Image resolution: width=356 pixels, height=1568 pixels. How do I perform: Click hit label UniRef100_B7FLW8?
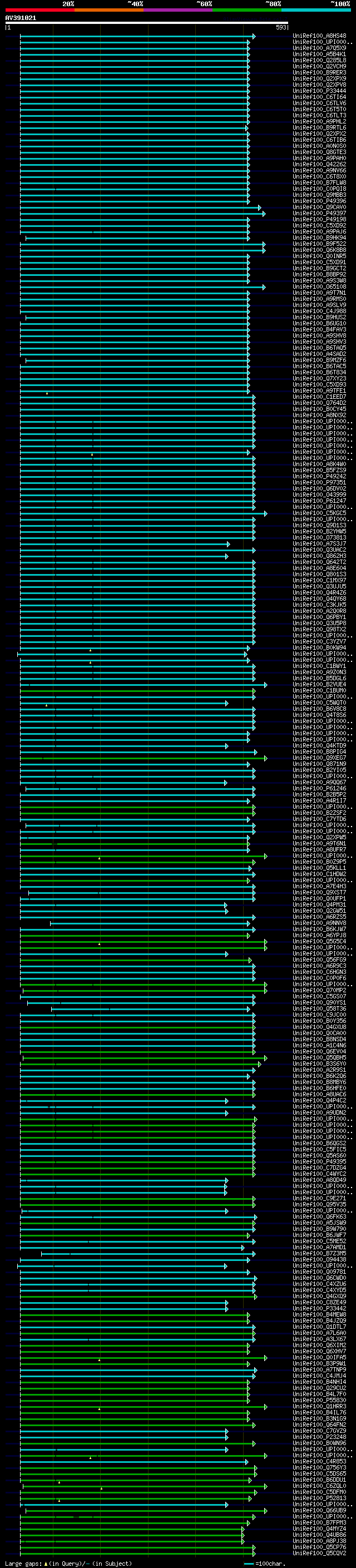pos(319,182)
